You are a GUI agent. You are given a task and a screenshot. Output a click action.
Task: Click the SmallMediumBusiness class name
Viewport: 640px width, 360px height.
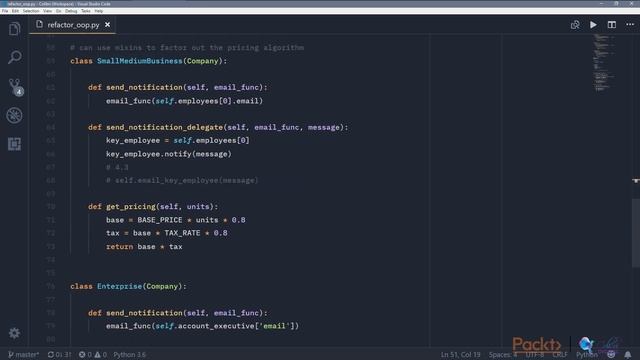click(x=140, y=61)
